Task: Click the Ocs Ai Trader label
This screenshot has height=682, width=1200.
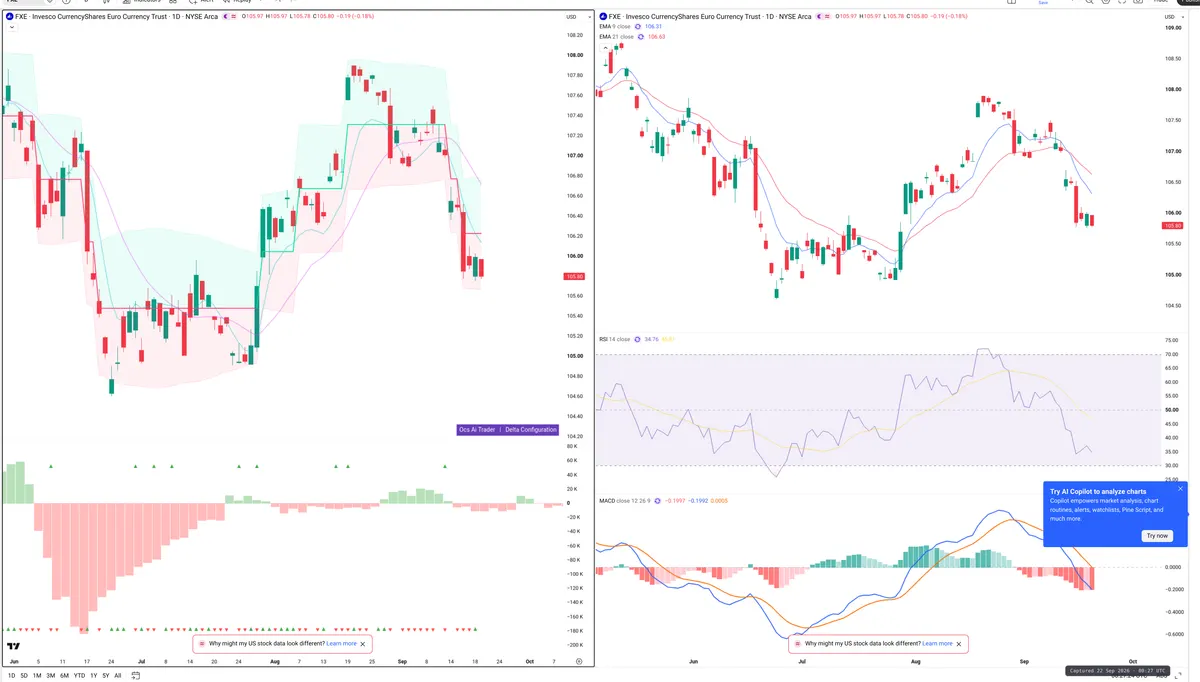Action: (x=477, y=430)
